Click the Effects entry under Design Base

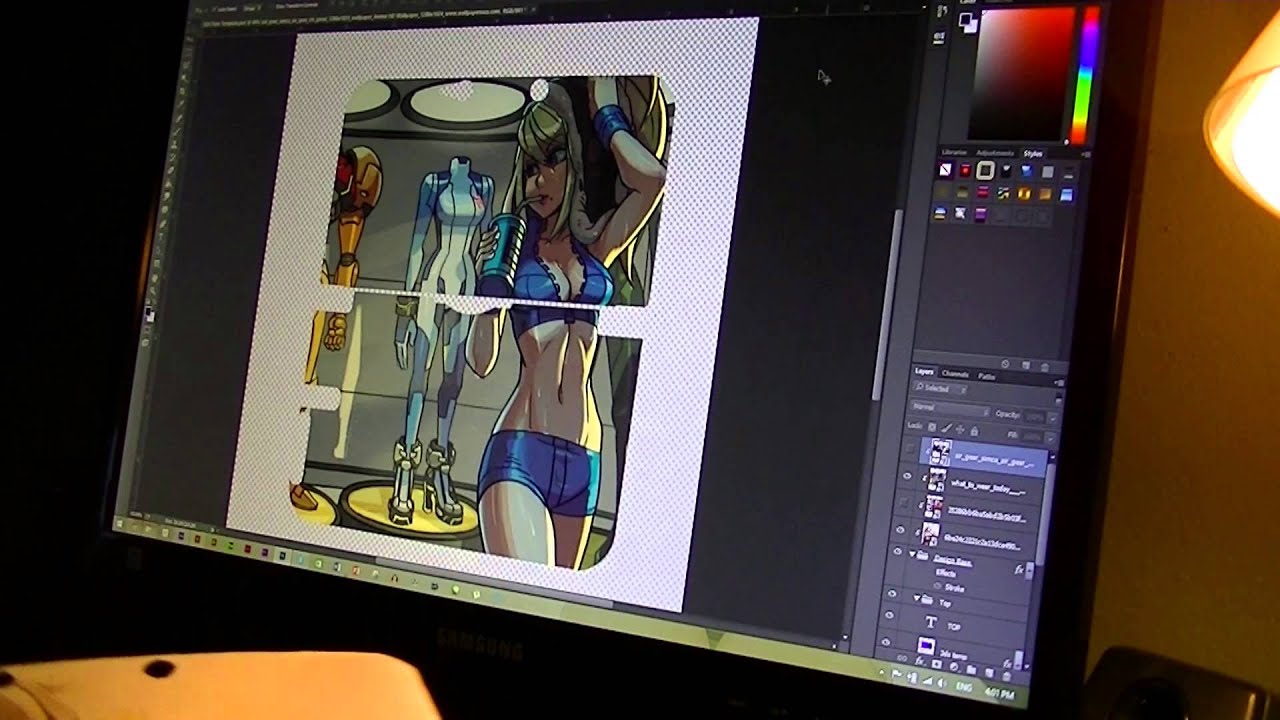point(946,573)
